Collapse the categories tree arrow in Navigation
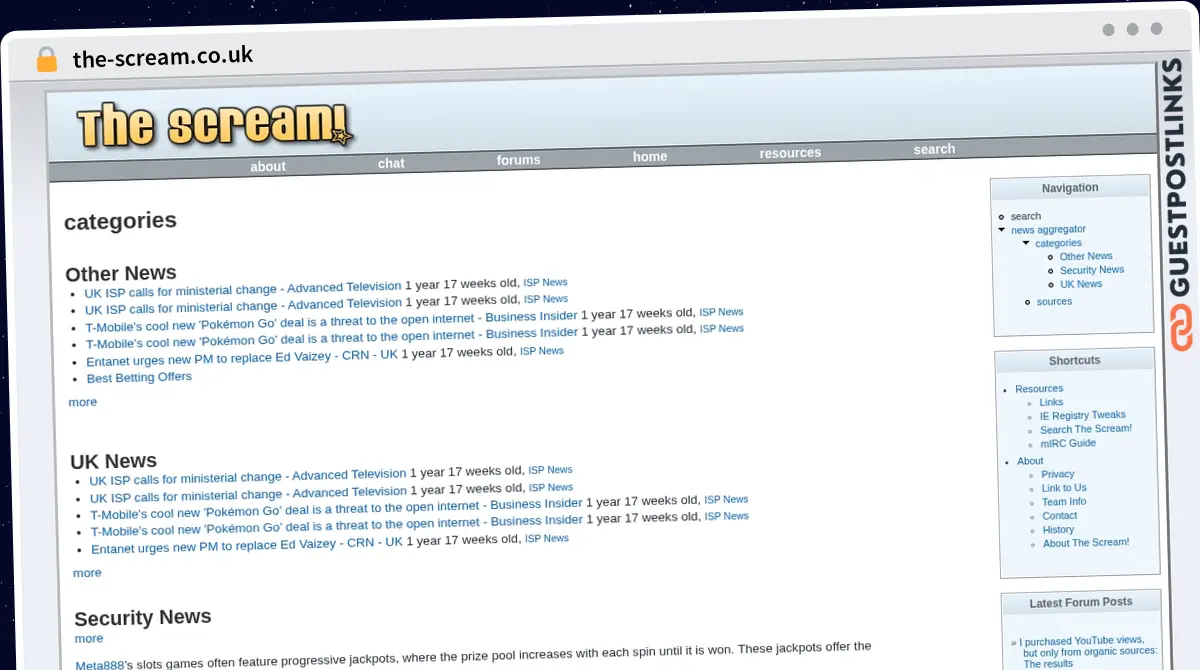1200x670 pixels. (x=1026, y=243)
